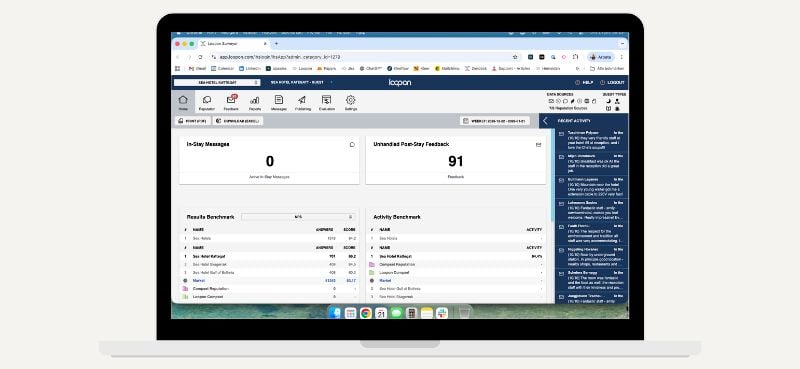Image resolution: width=800 pixels, height=369 pixels.
Task: Open the Home dashboard icon
Action: 183,102
